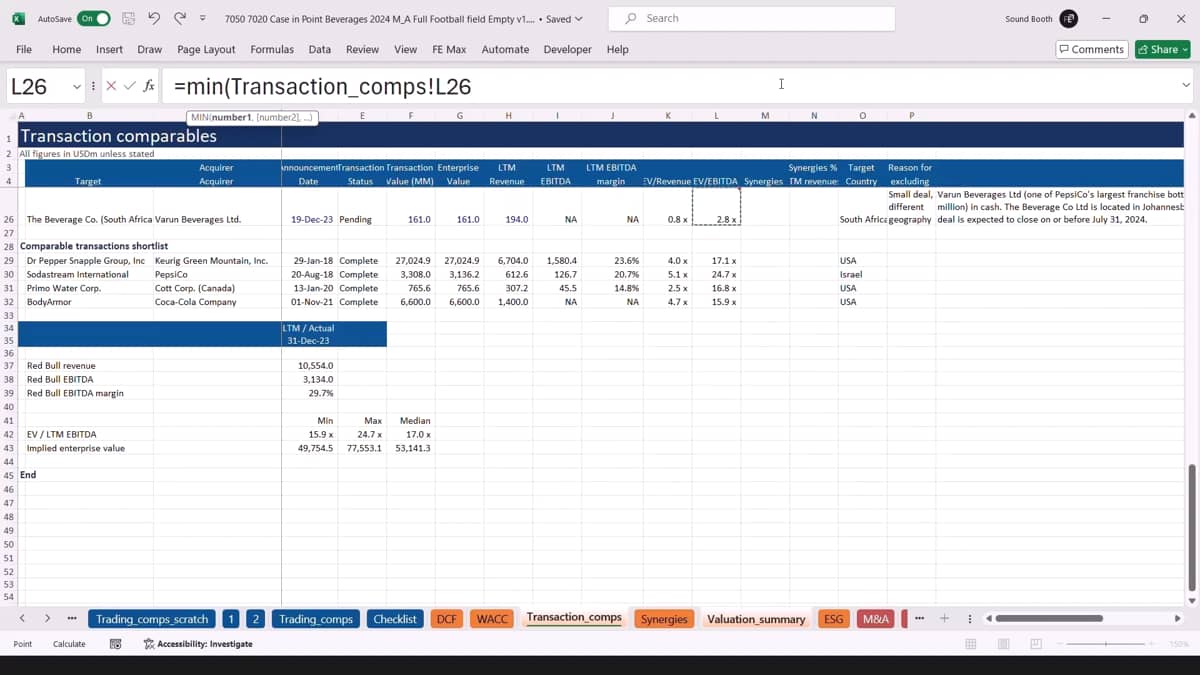The height and width of the screenshot is (675, 1200).
Task: Expand the formula bar chevron
Action: point(1186,86)
